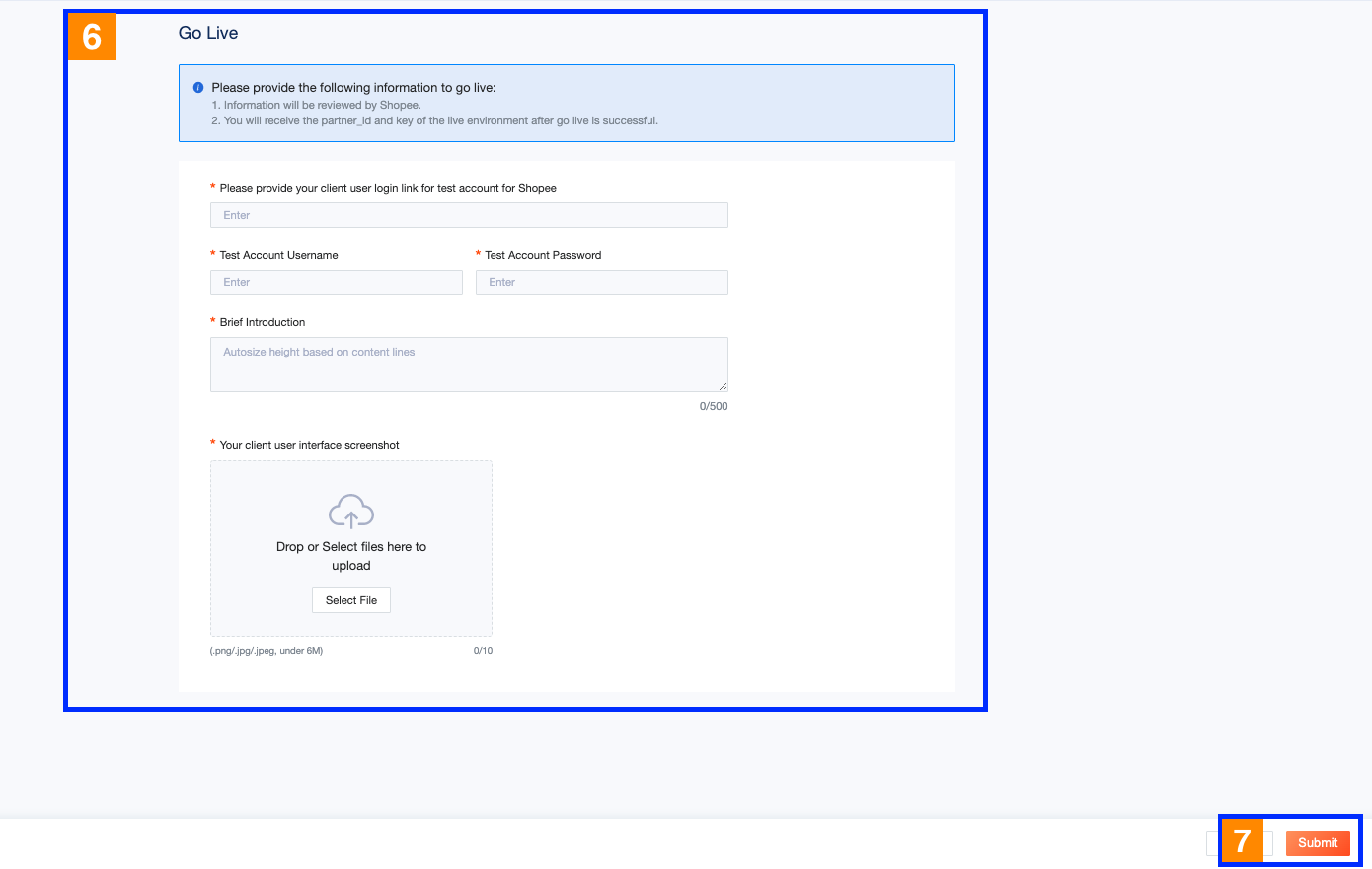Click the cloud upload icon

[351, 512]
